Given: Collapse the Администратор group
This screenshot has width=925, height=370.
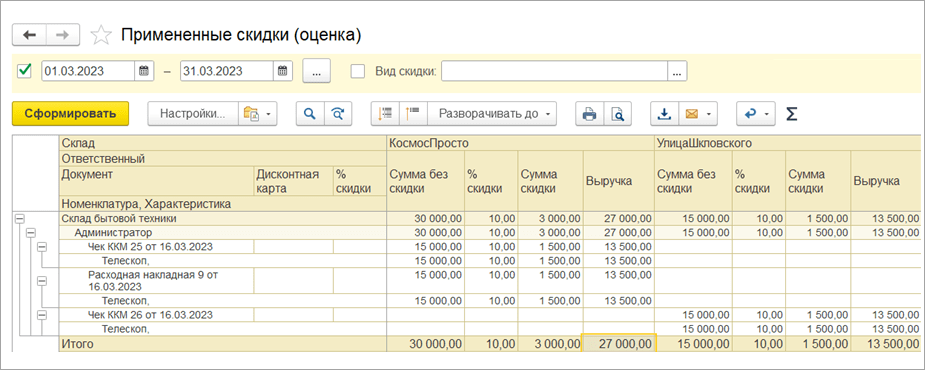Looking at the screenshot, I should click(x=31, y=233).
